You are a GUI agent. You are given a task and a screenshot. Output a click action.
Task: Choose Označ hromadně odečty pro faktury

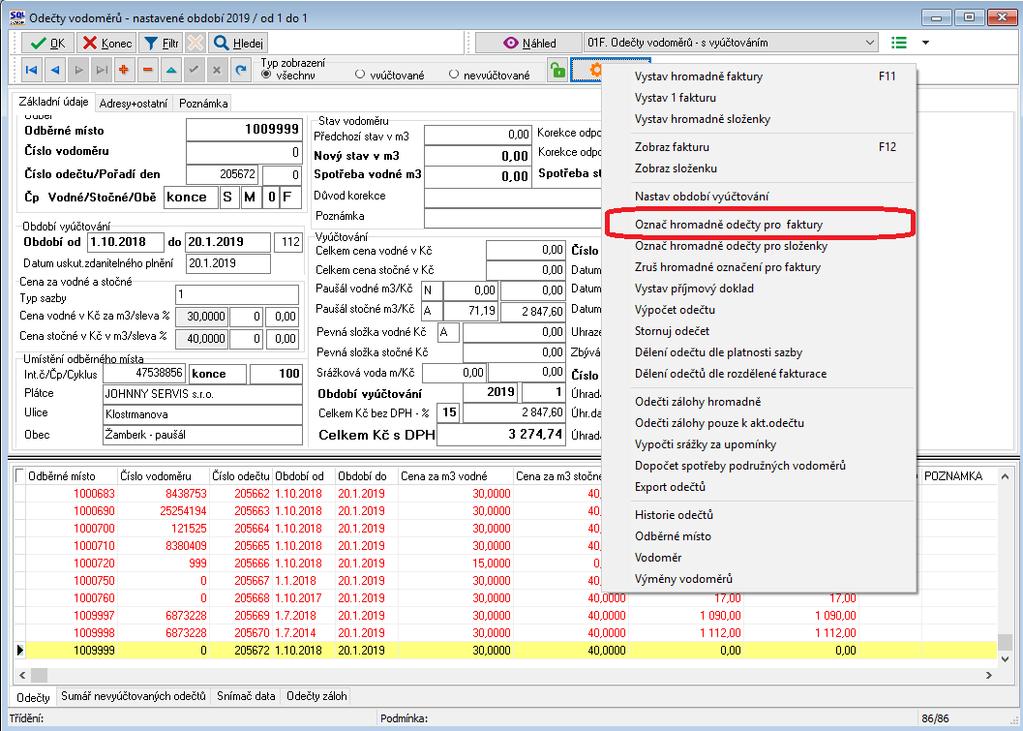(x=759, y=225)
